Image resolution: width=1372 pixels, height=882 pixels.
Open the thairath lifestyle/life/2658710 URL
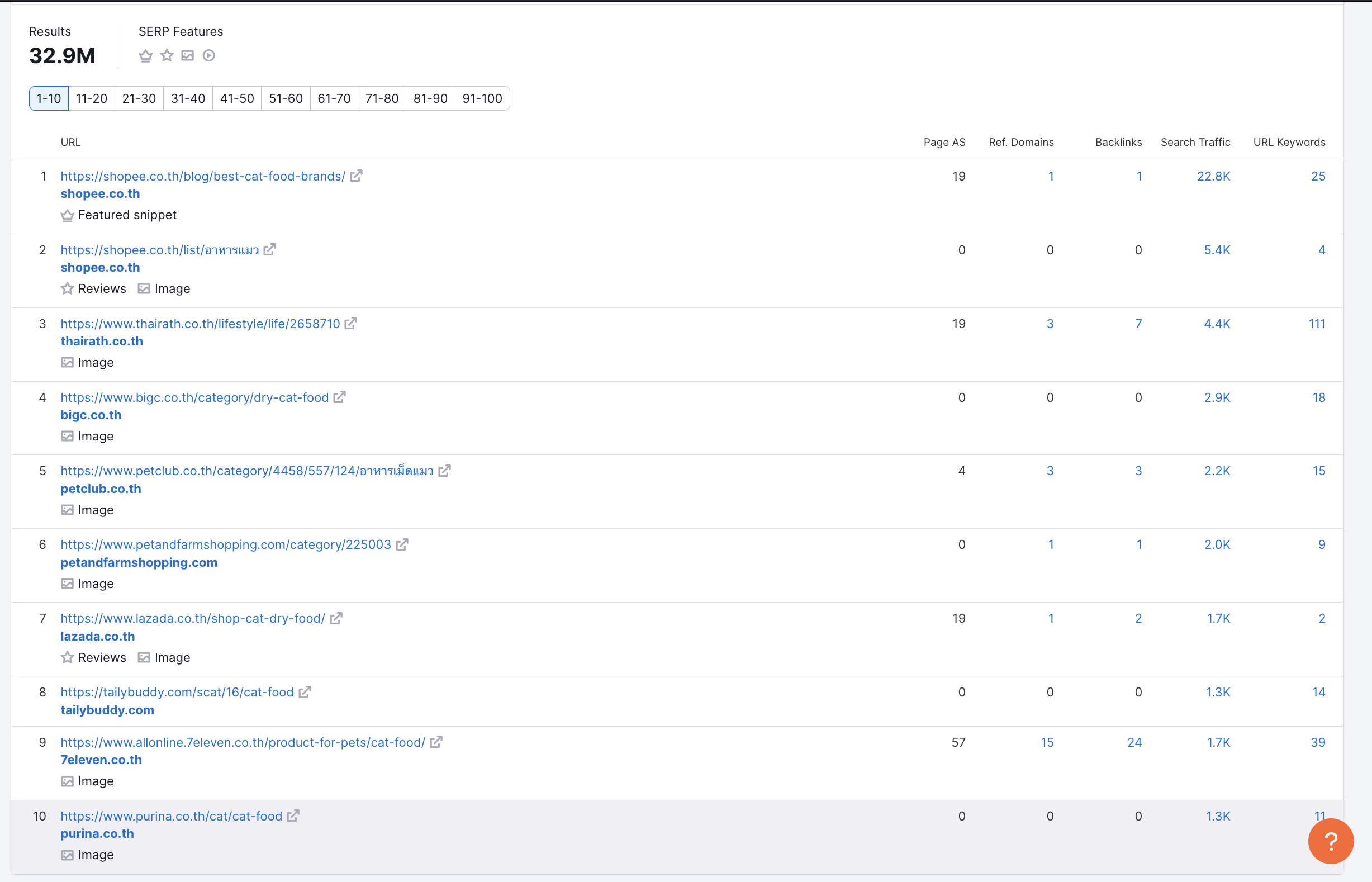click(201, 324)
